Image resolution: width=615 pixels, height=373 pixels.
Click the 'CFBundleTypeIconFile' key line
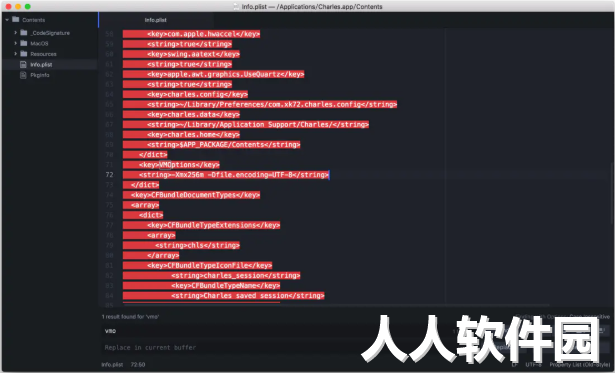tap(209, 266)
